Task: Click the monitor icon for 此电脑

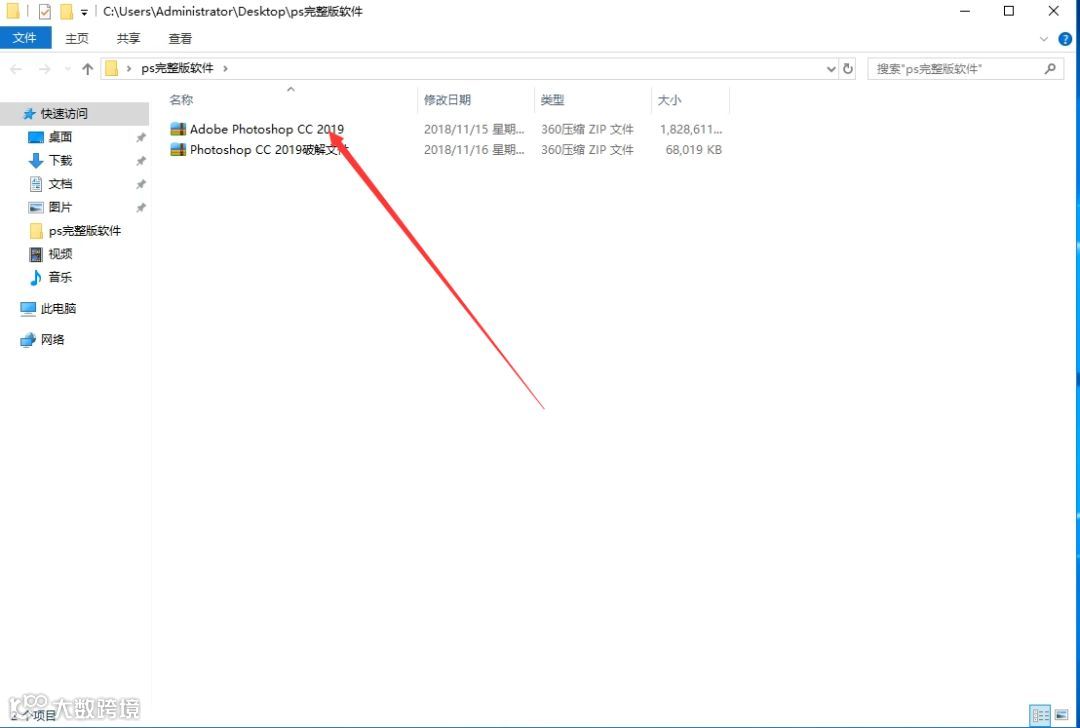Action: (x=28, y=309)
